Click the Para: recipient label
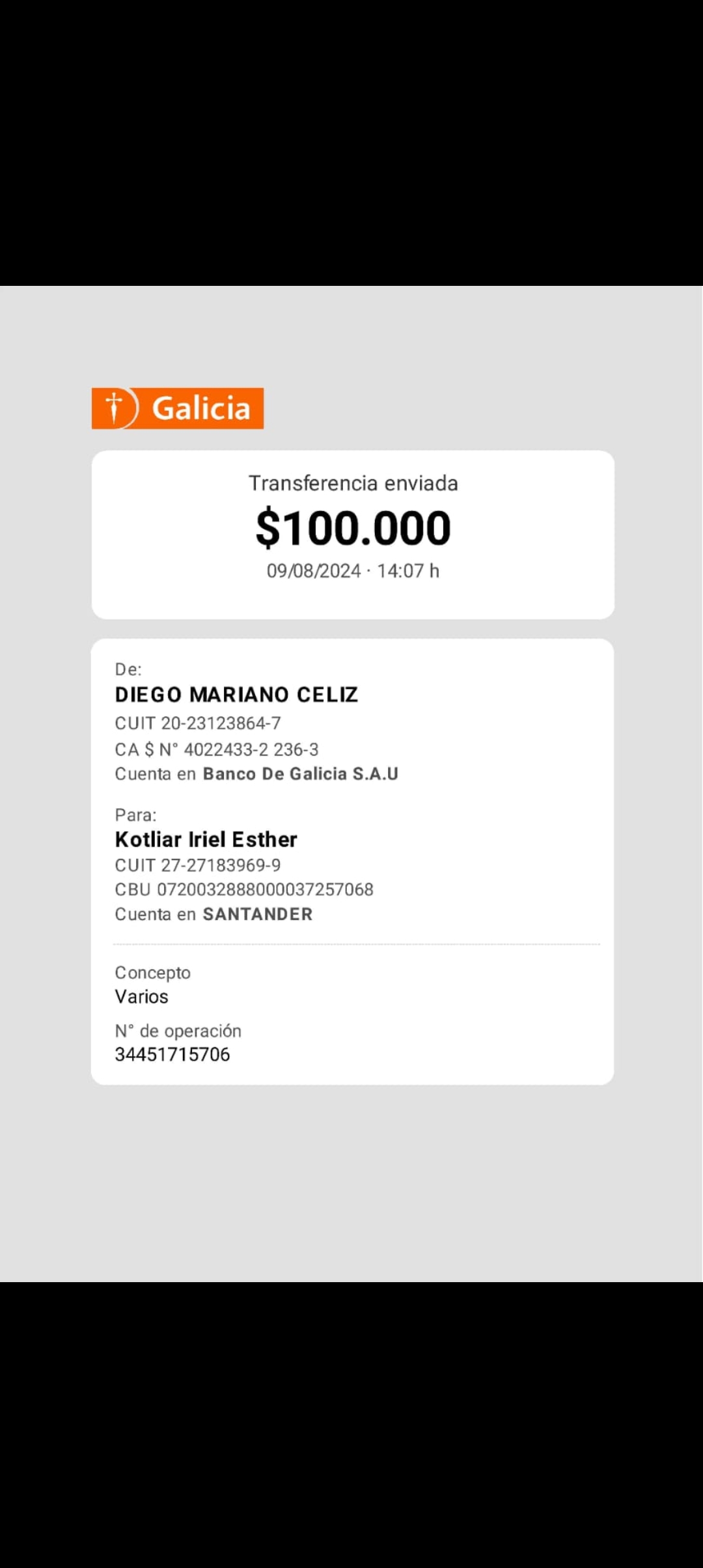This screenshot has height=1568, width=703. point(135,815)
